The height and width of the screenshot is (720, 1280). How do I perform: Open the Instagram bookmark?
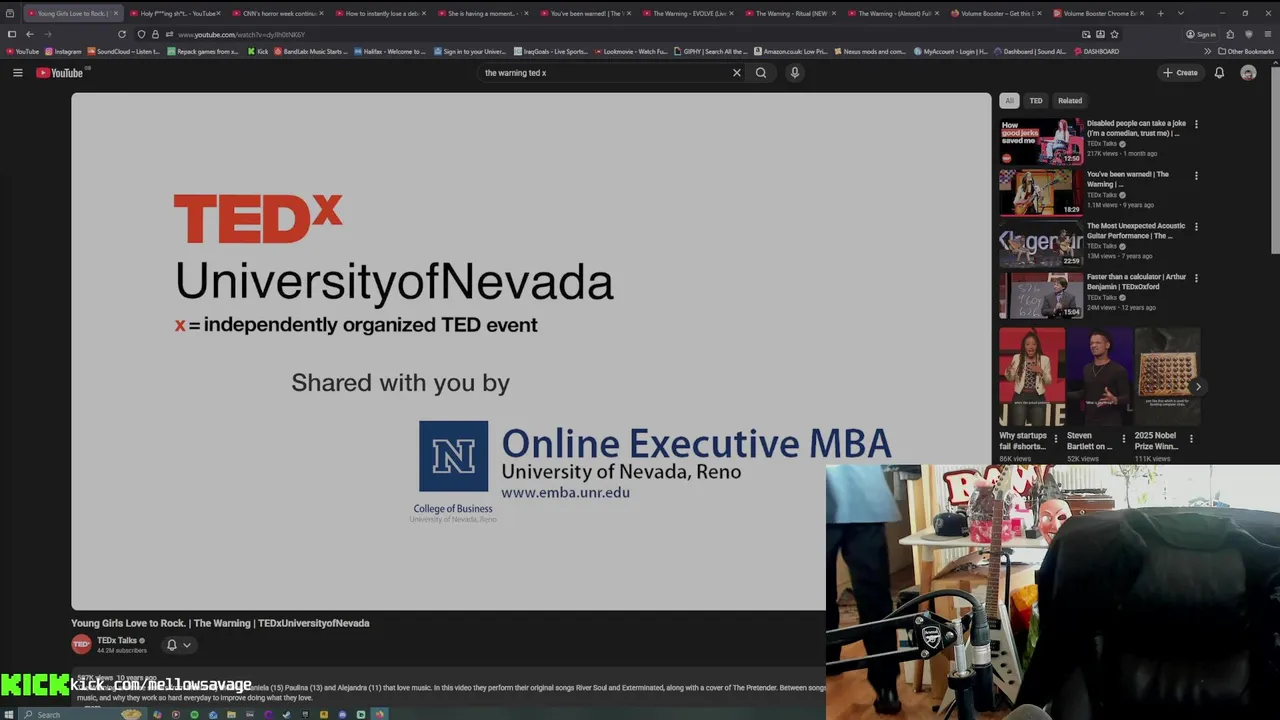tap(63, 51)
